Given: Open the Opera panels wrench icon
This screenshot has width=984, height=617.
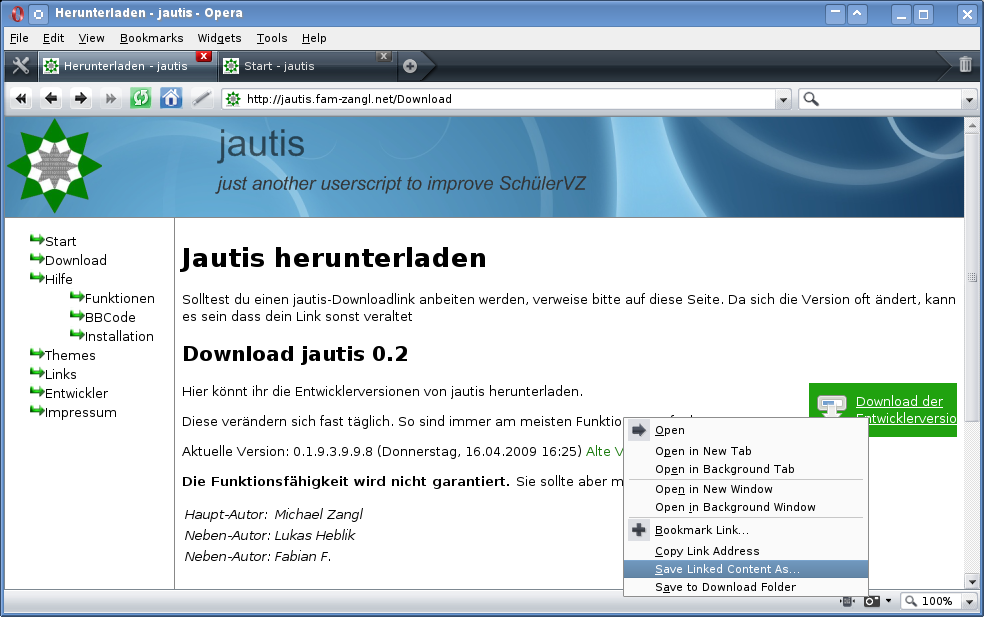Looking at the screenshot, I should pos(21,66).
